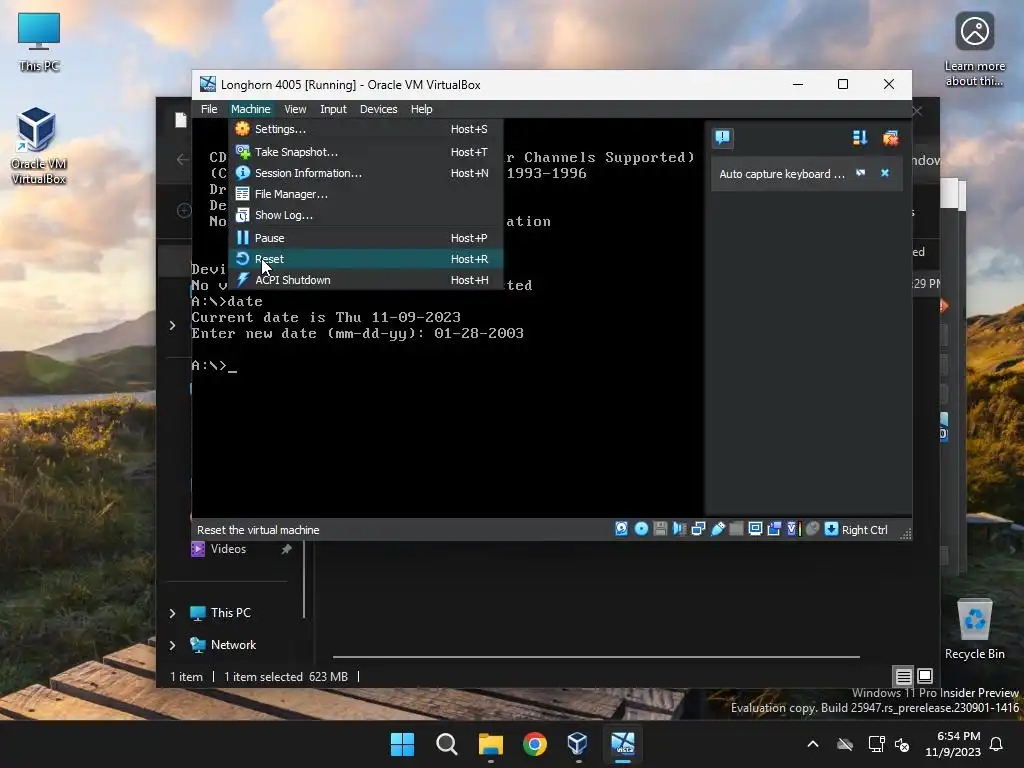Switch Explorer to details view

(903, 676)
